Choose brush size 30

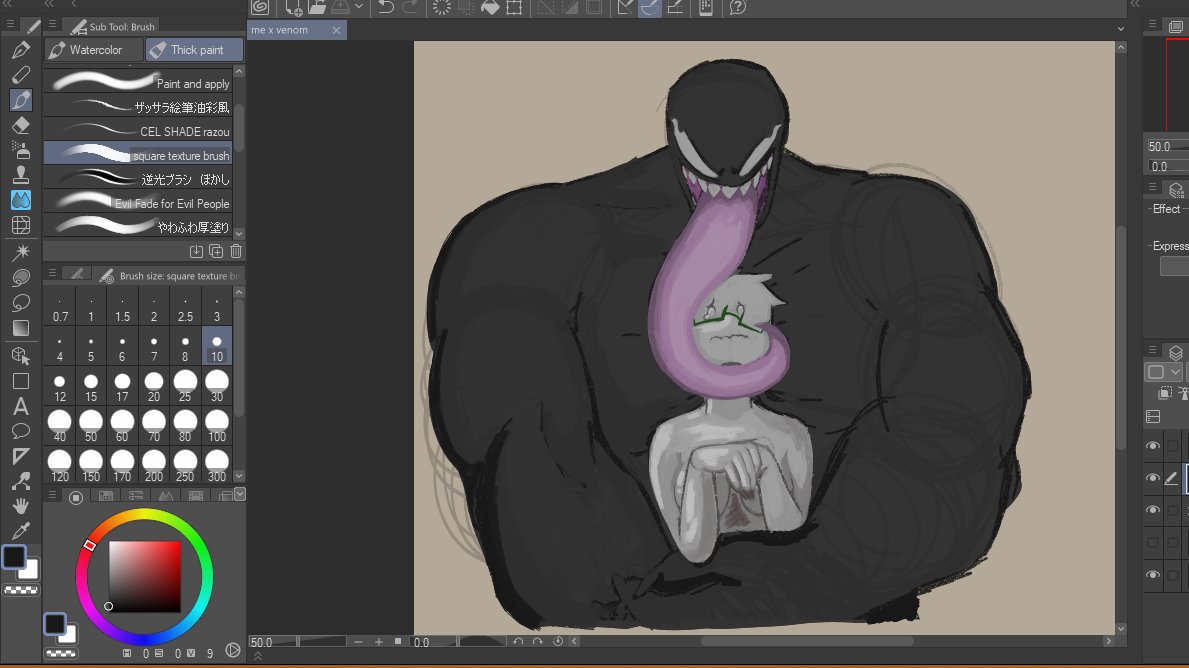(x=217, y=385)
